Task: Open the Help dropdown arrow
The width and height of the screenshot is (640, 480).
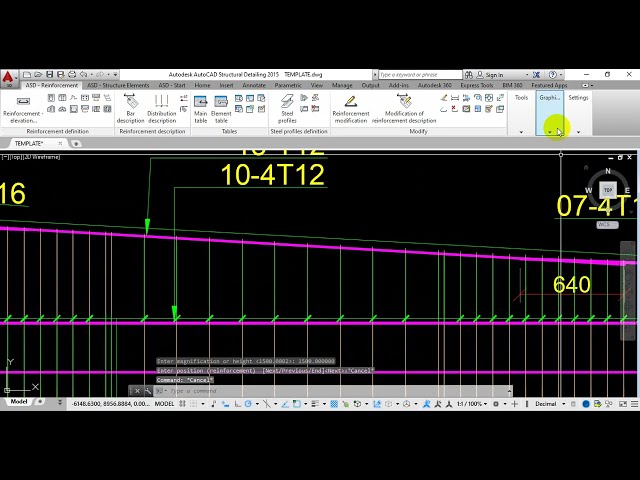Action: tap(561, 75)
